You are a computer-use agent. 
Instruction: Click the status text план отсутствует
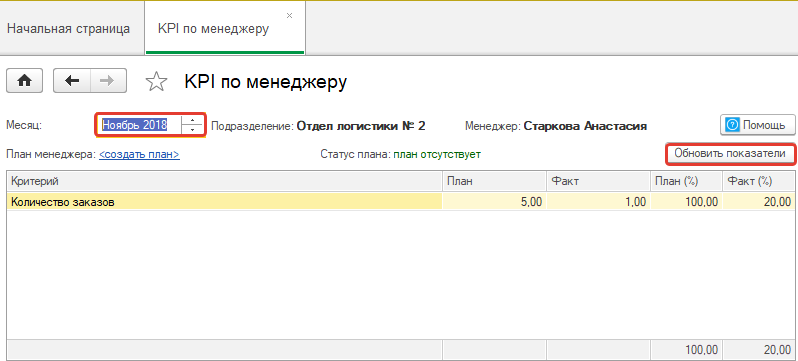coord(437,154)
